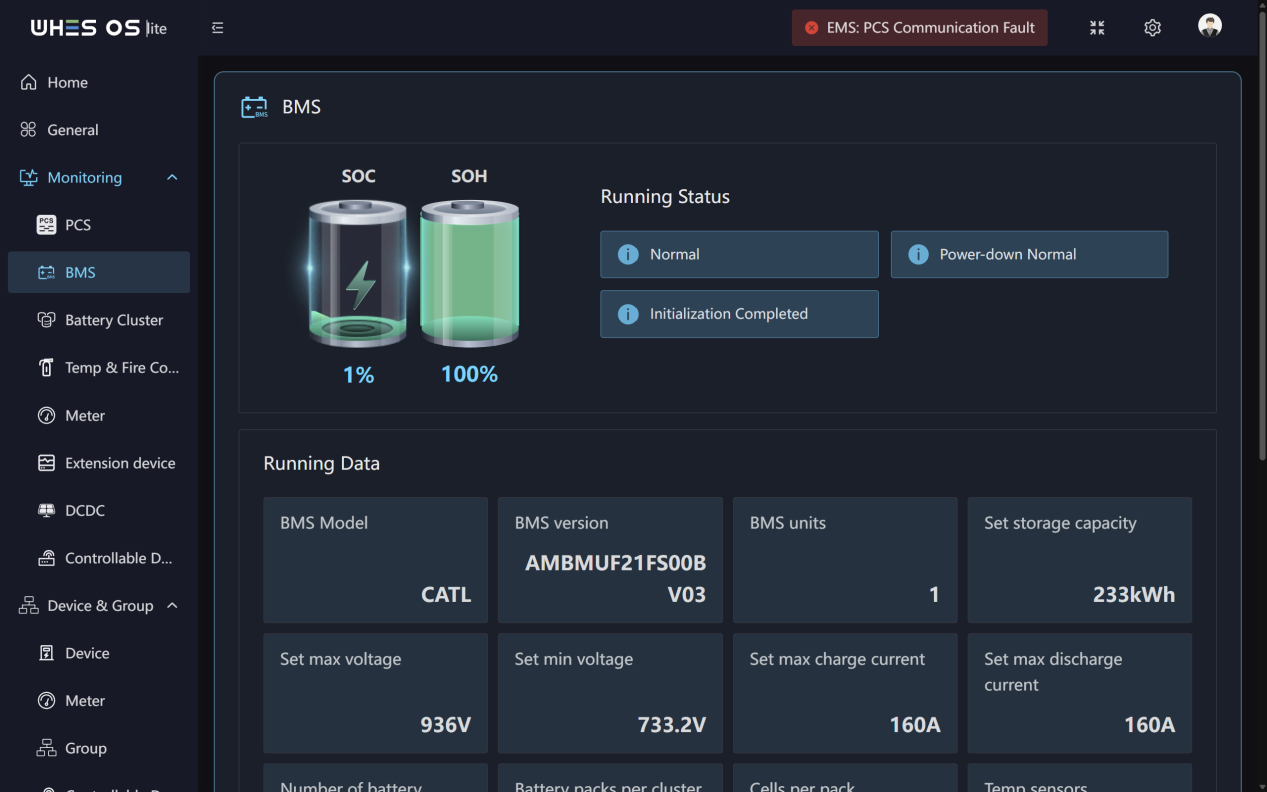
Task: Exit fullscreen using the shrink icon
Action: pos(1097,28)
